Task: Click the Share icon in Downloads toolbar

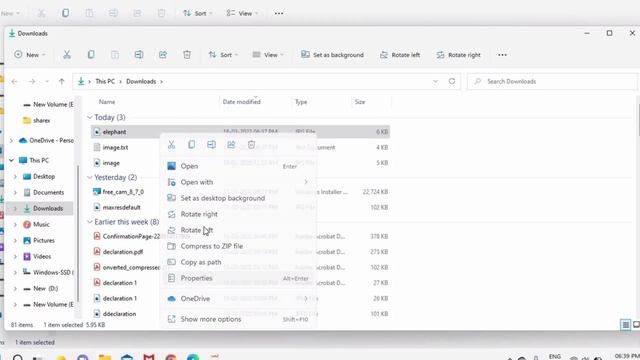Action: pos(163,55)
